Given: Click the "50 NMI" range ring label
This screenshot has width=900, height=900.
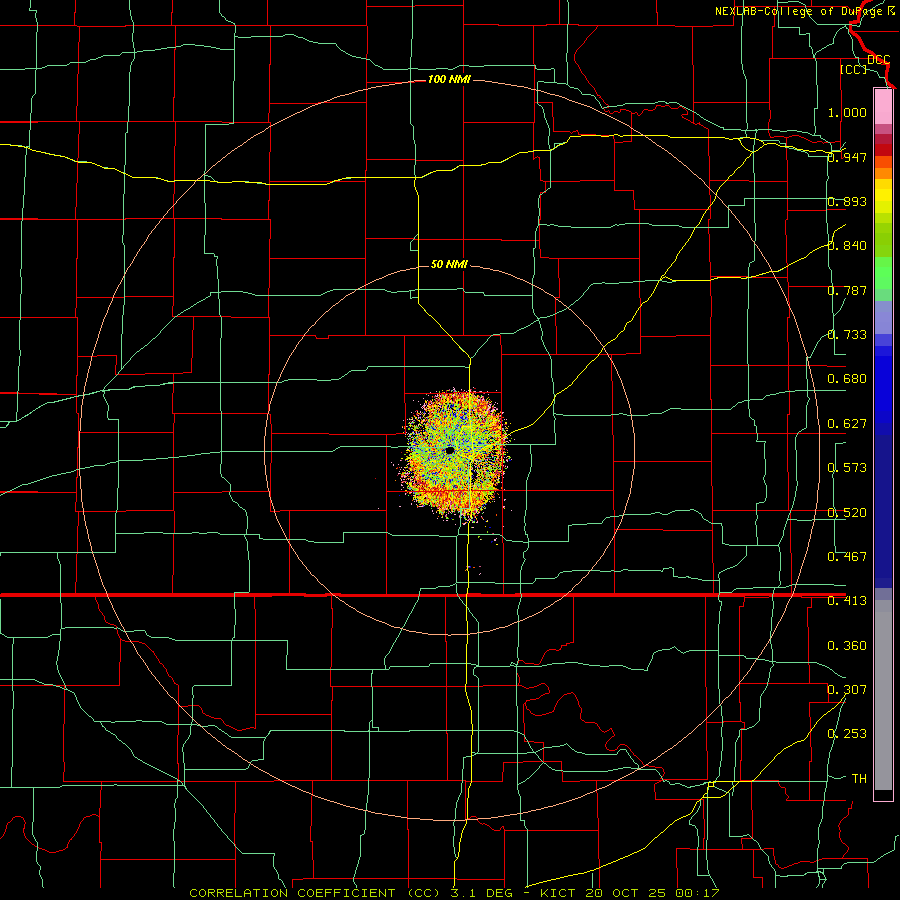Looking at the screenshot, I should (449, 264).
